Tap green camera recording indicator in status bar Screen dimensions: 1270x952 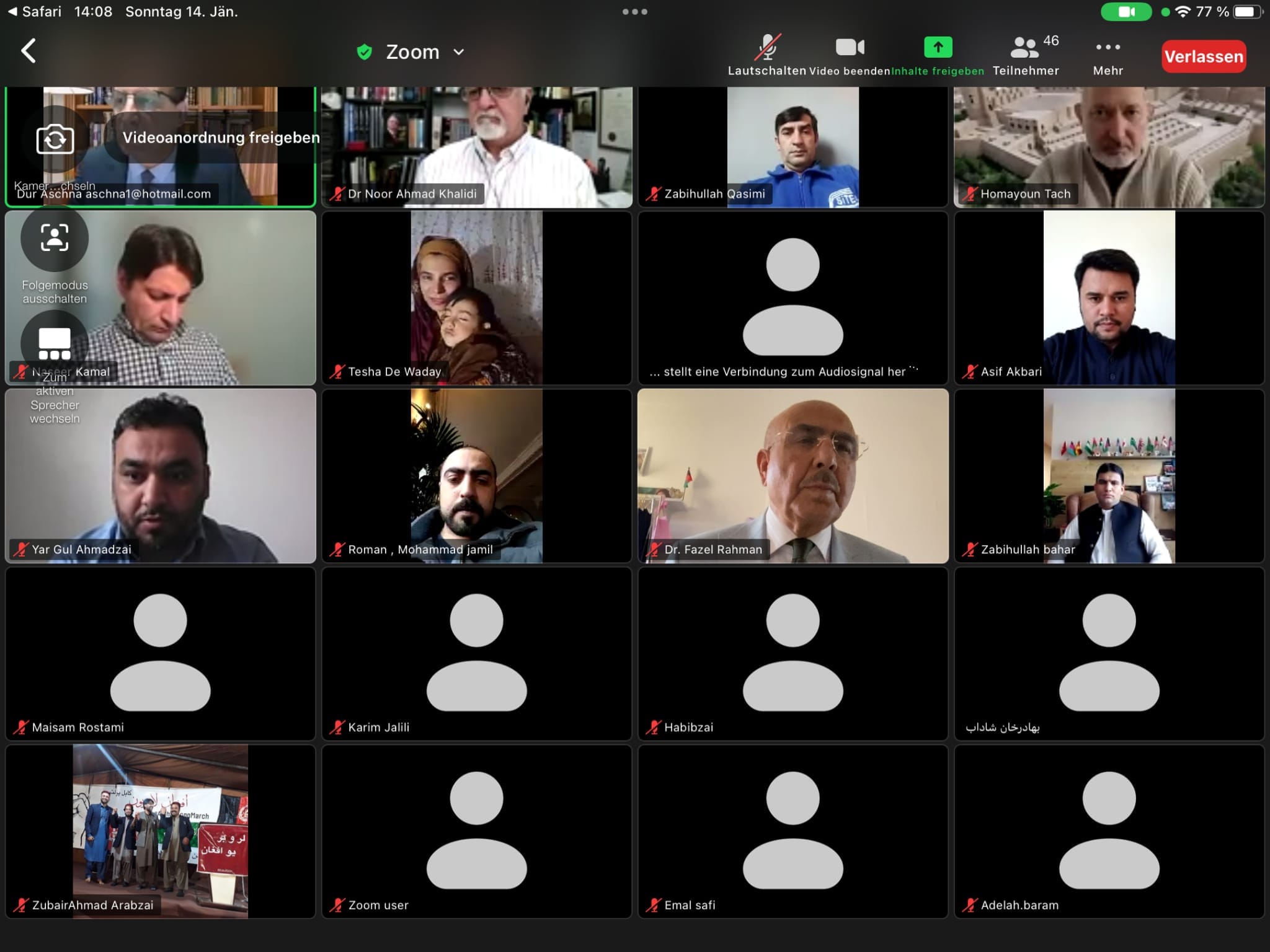pyautogui.click(x=1126, y=12)
